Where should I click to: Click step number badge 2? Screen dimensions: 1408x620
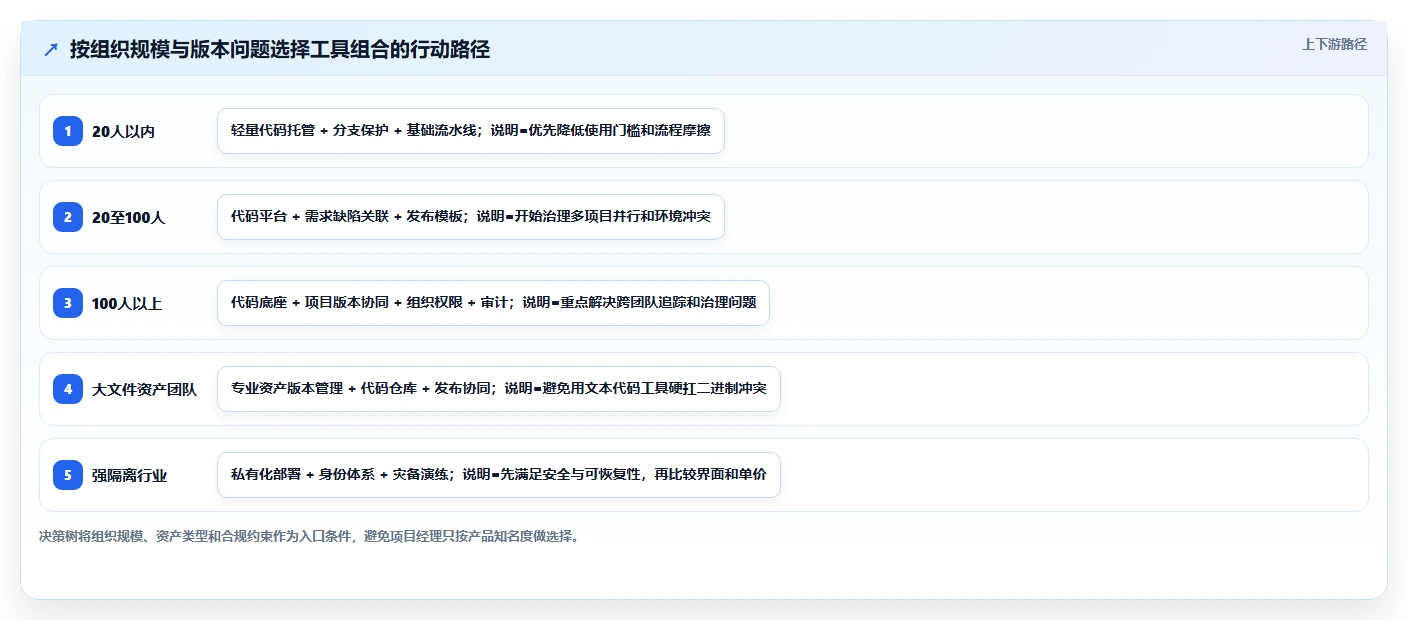(x=68, y=217)
